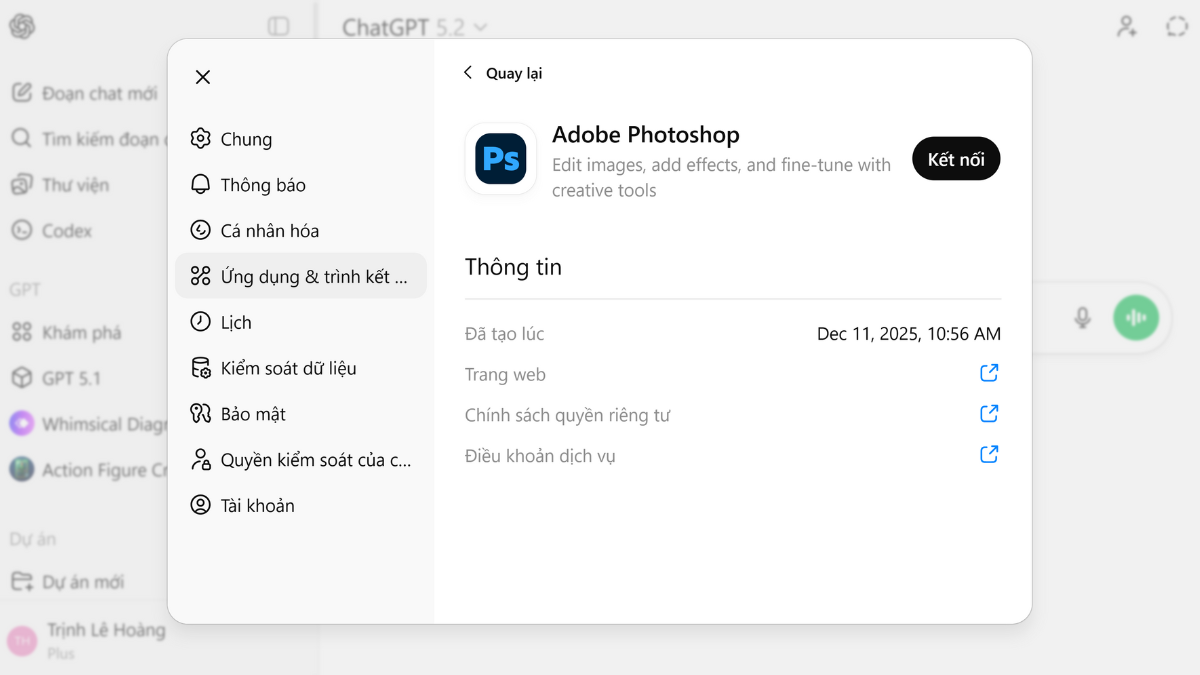Viewport: 1200px width, 675px height.
Task: Click the Kết nối button
Action: pyautogui.click(x=955, y=159)
